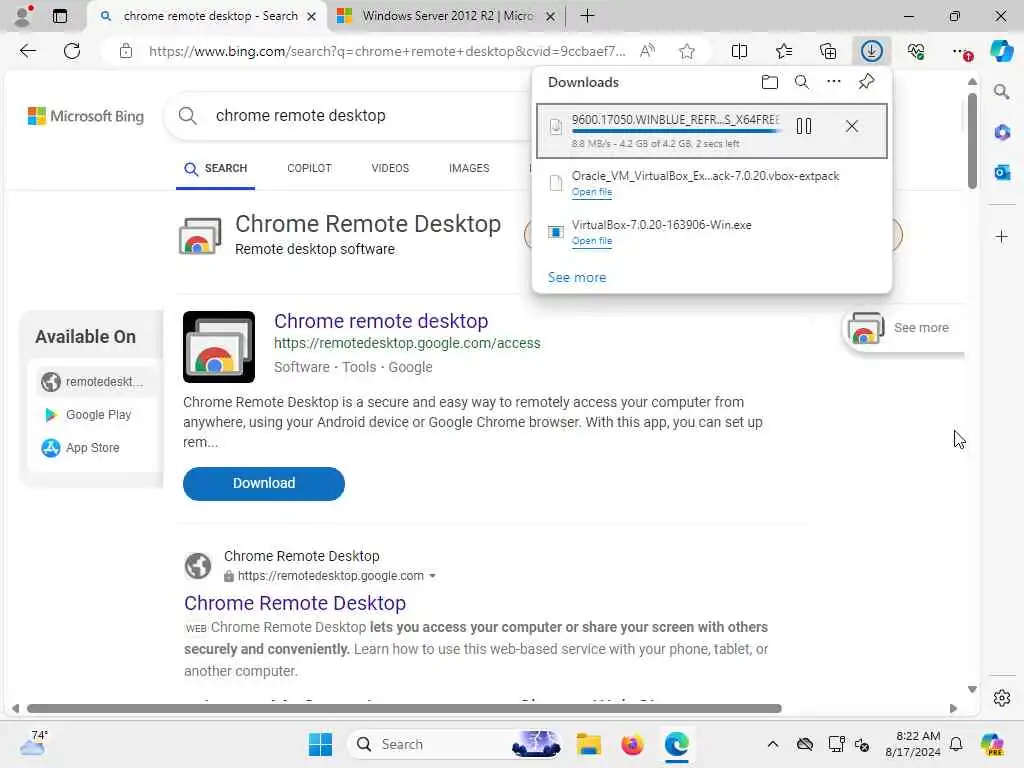The image size is (1024, 768).
Task: Select the VIDEOS tab on Bing
Action: point(390,168)
